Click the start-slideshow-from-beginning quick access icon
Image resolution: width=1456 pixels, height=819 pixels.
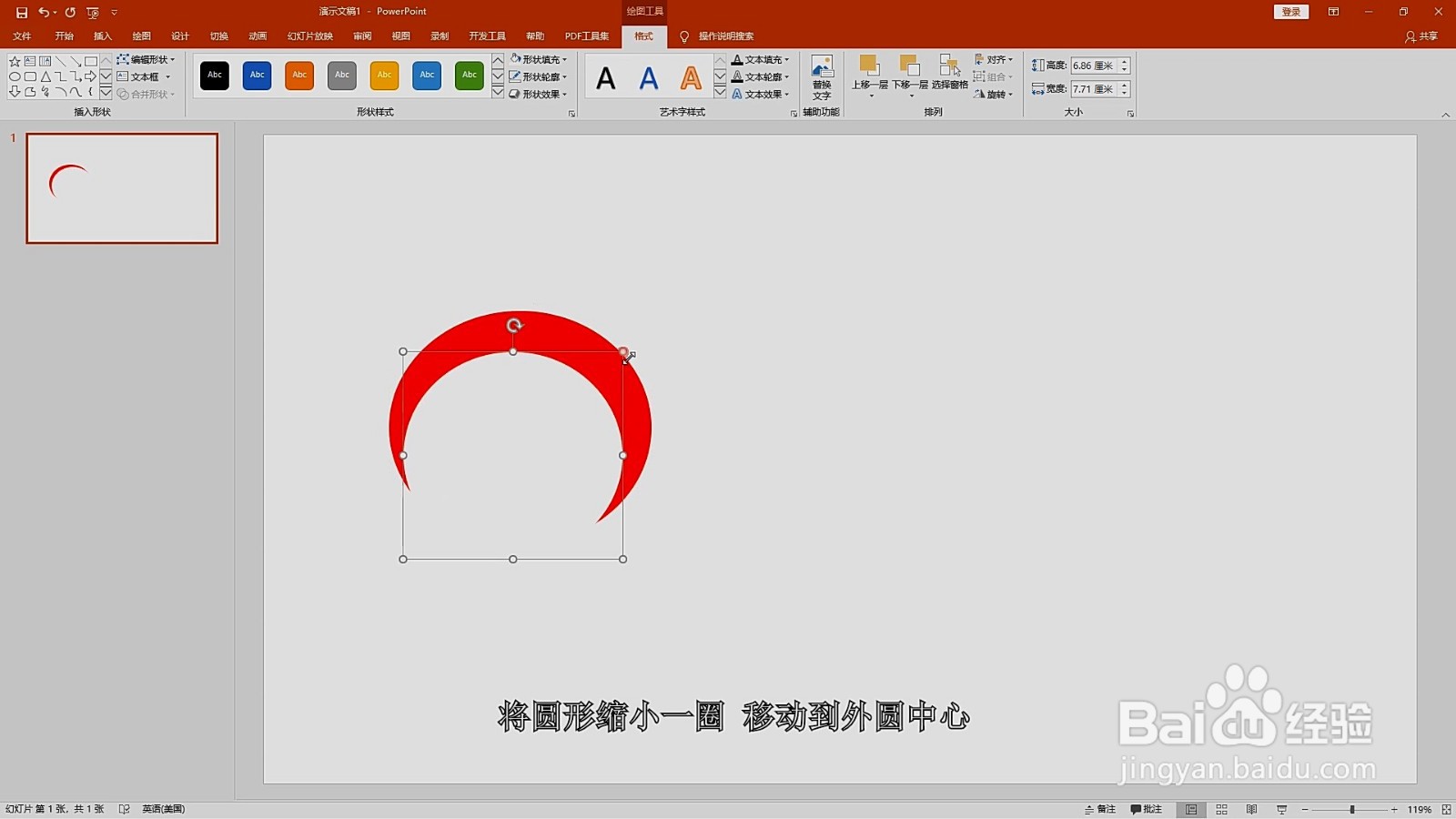93,13
